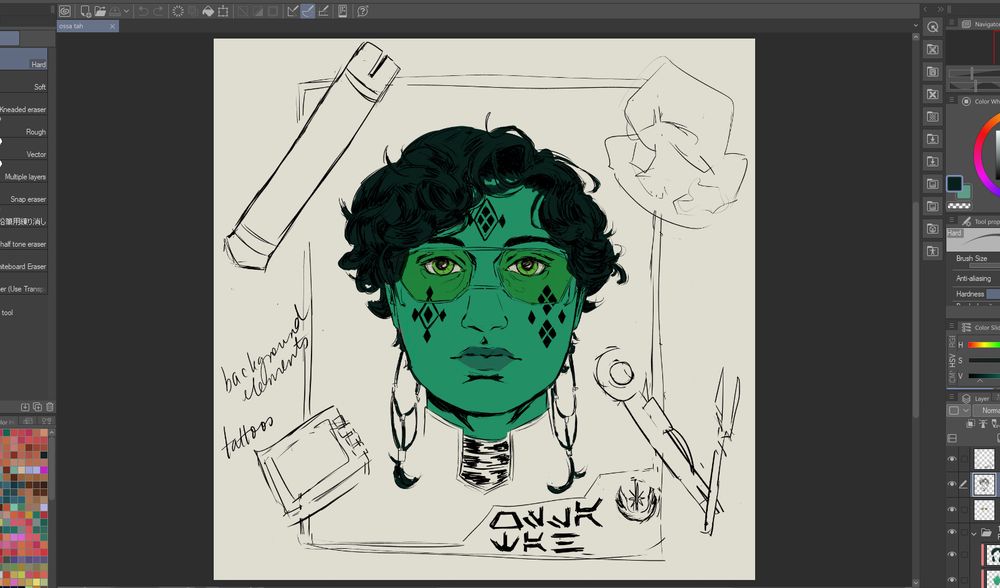Collapse the expanded layer folder in Layer panel
The height and width of the screenshot is (588, 1000).
click(x=975, y=532)
